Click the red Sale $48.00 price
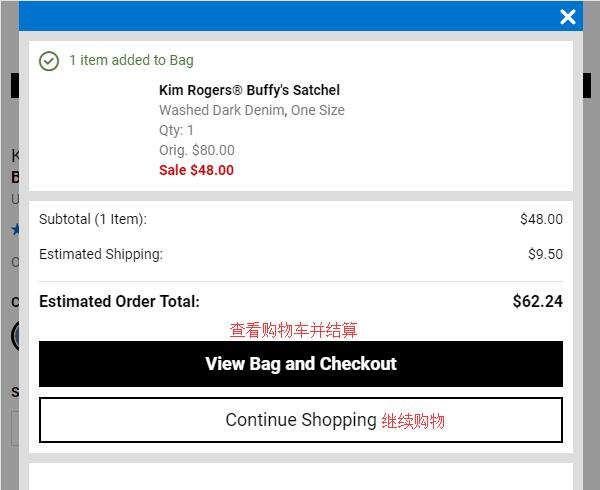This screenshot has width=600, height=490. pyautogui.click(x=196, y=170)
